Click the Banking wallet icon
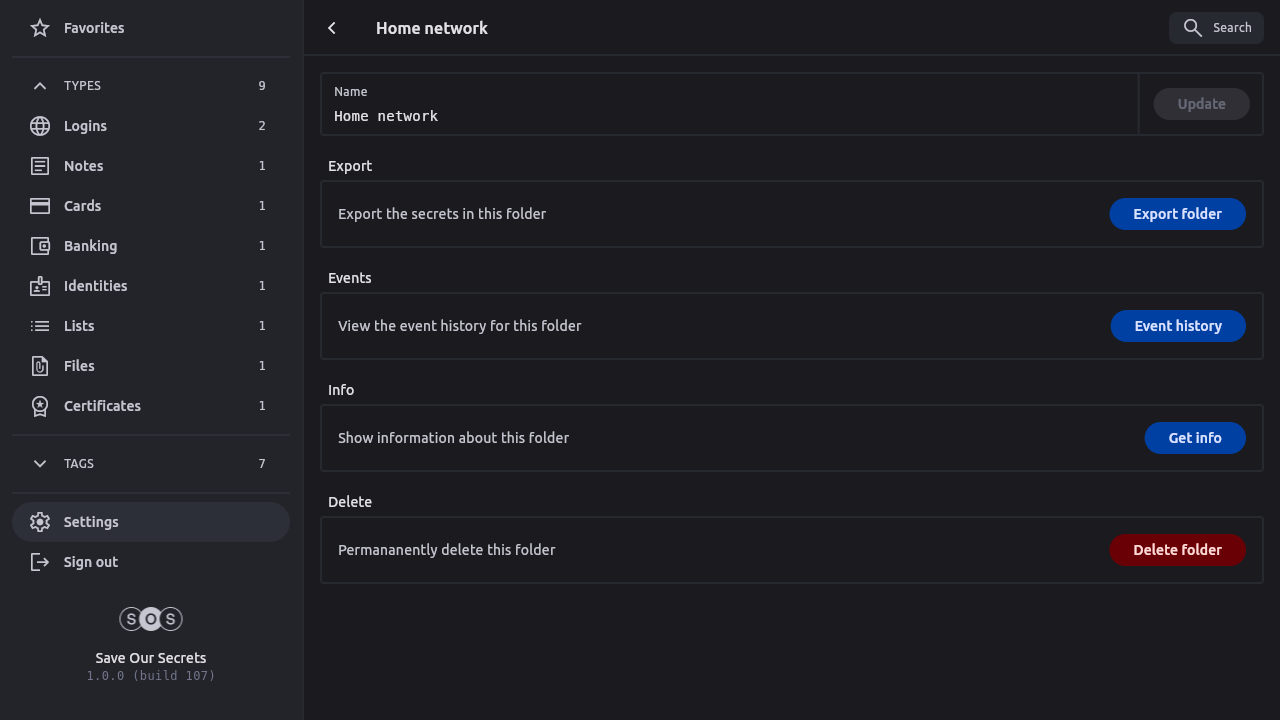Image resolution: width=1280 pixels, height=720 pixels. coord(40,246)
